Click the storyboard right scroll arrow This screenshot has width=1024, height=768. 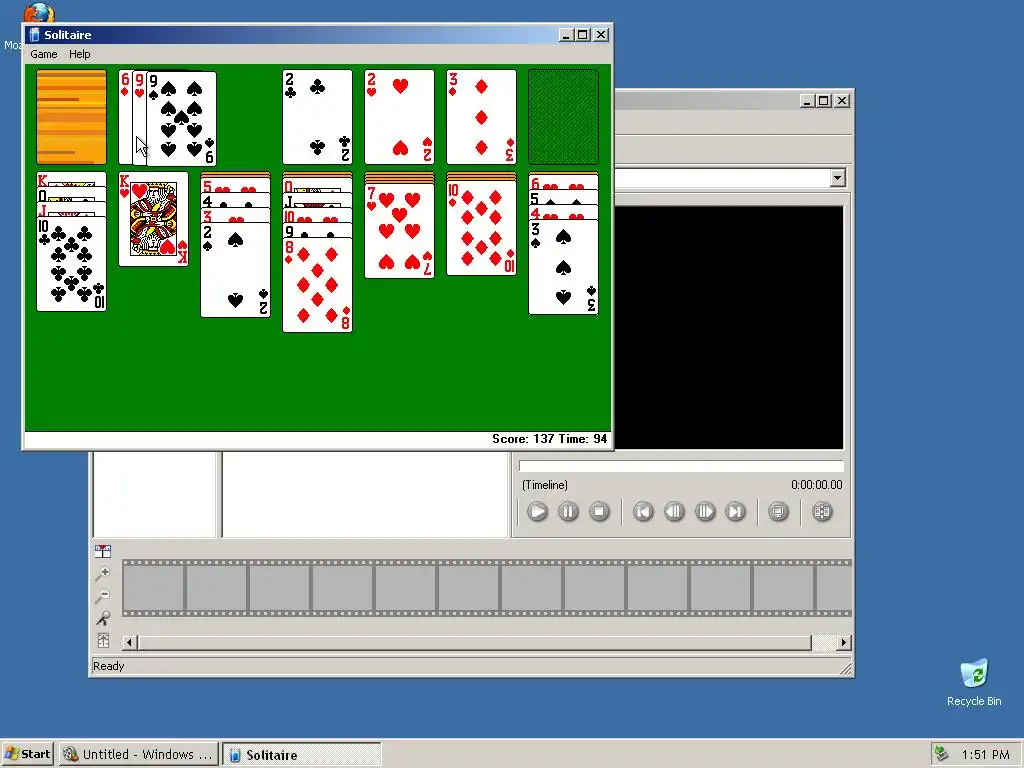[844, 643]
